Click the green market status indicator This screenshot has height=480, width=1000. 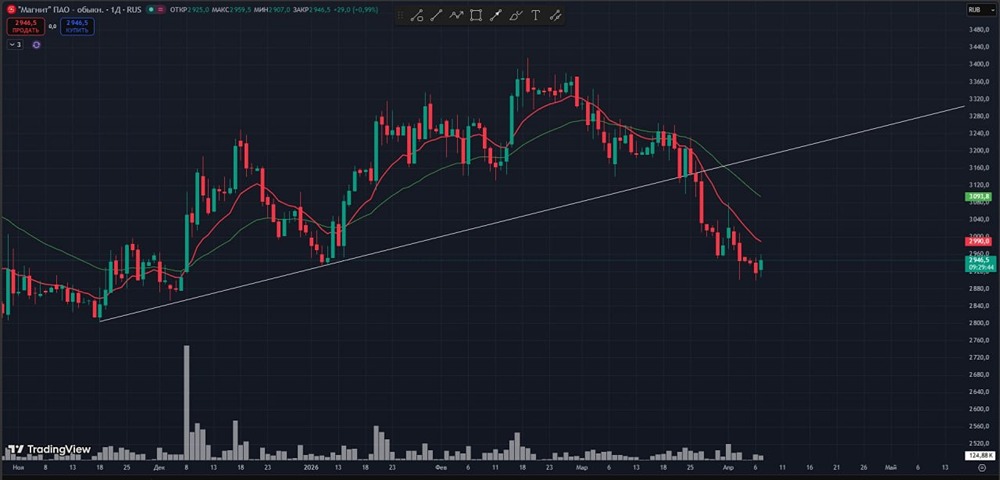151,10
